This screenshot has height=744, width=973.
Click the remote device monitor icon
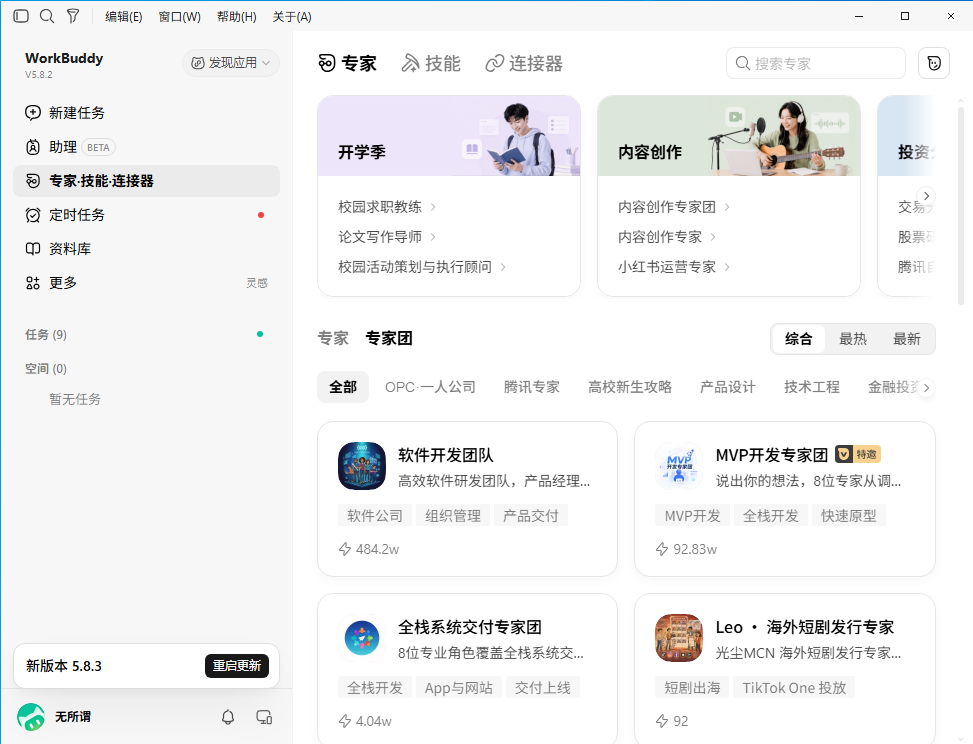click(x=264, y=717)
